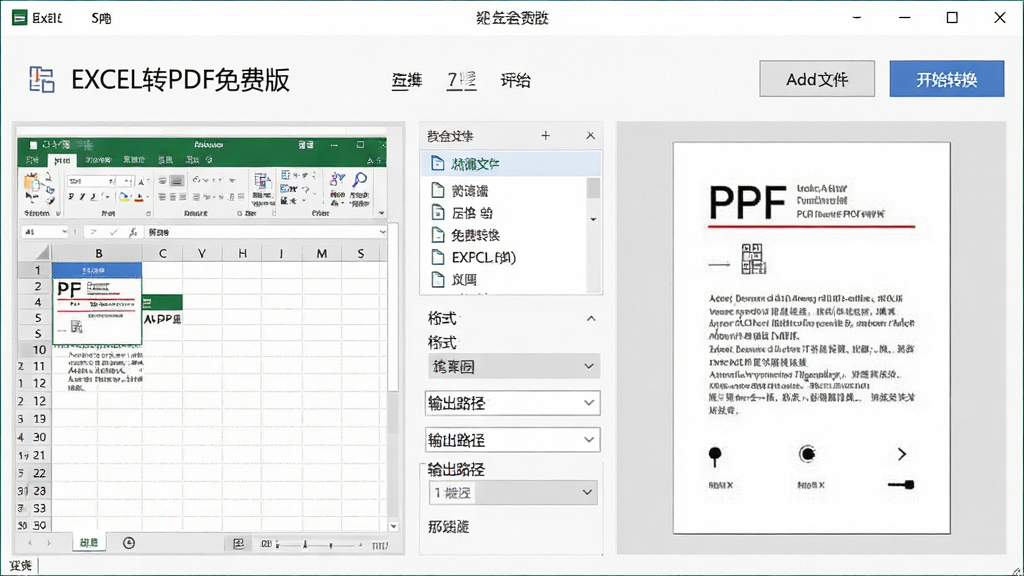
Task: Click the Sort and Filter icon in ribbon
Action: pyautogui.click(x=337, y=180)
